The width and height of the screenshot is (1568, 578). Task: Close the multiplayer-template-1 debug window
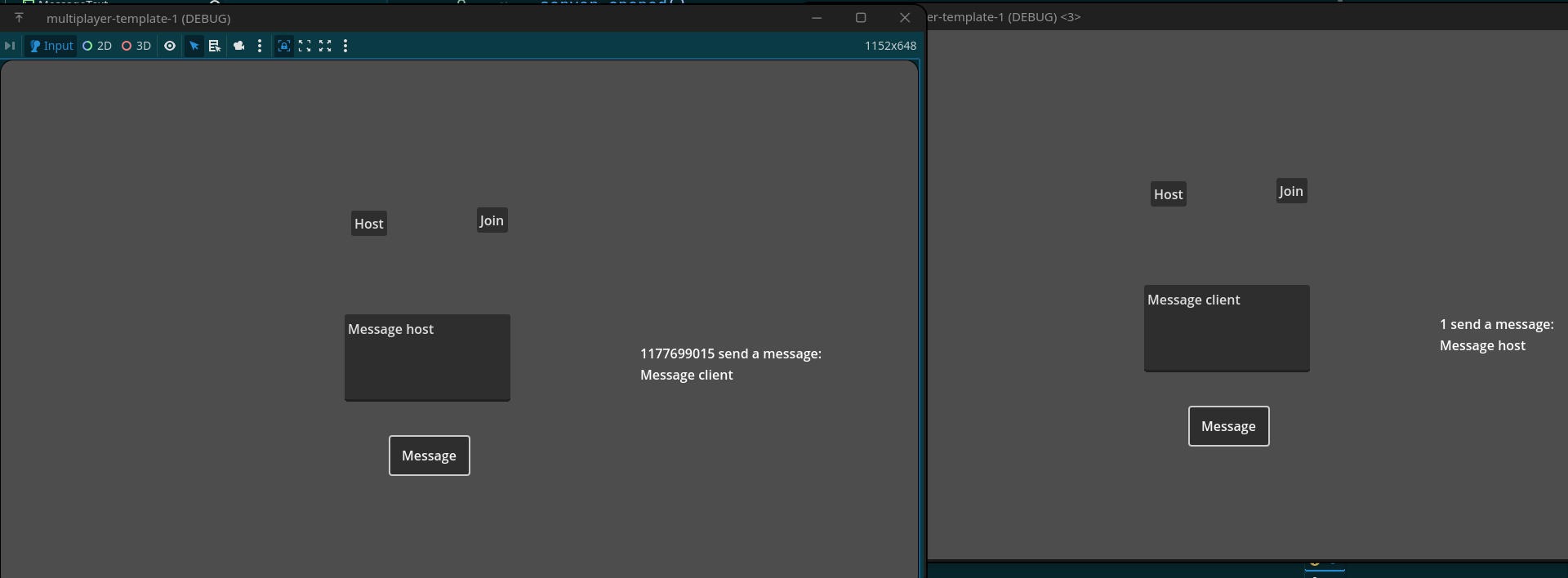905,17
